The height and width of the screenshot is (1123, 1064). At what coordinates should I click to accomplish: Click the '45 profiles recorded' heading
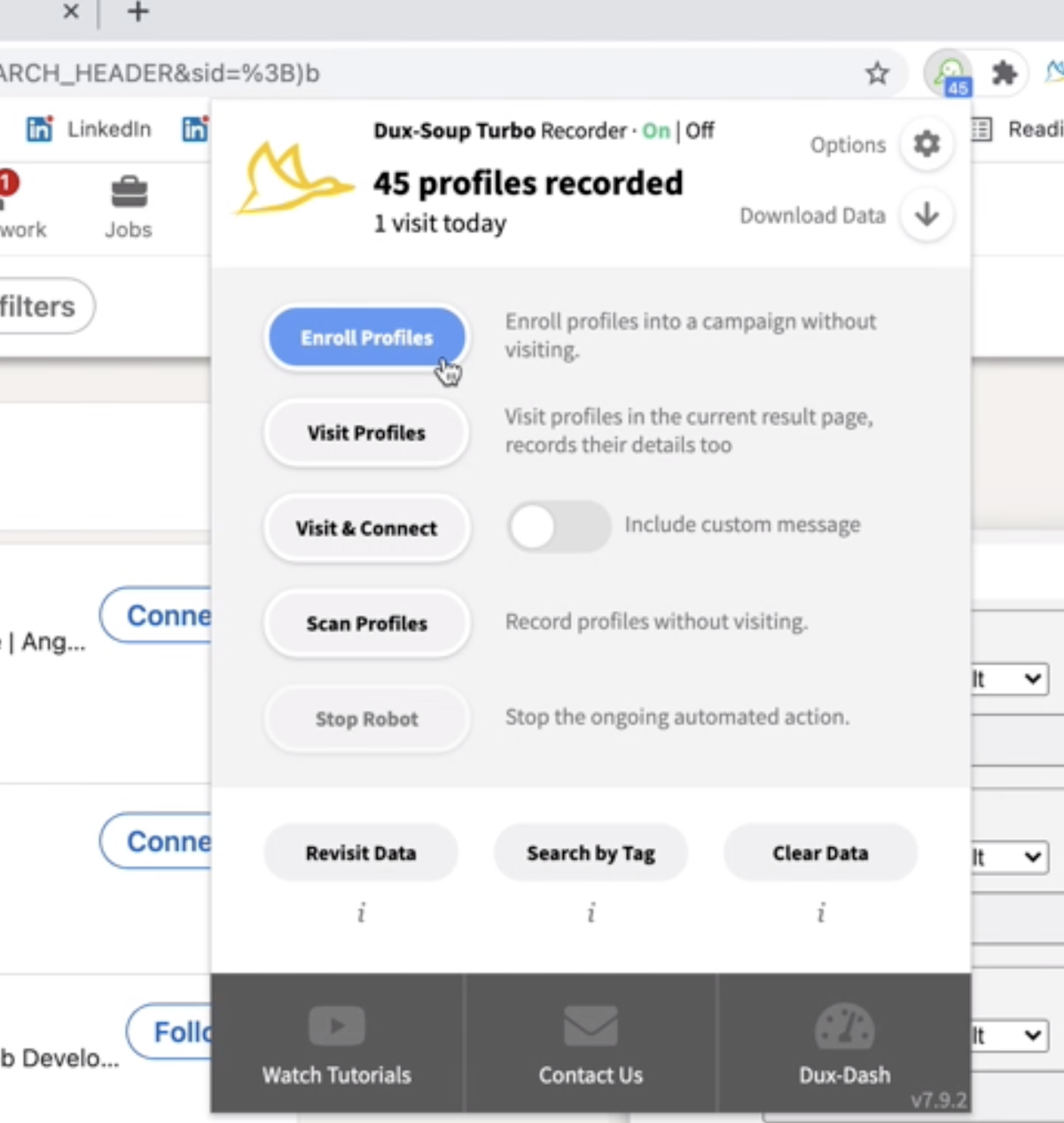coord(528,184)
